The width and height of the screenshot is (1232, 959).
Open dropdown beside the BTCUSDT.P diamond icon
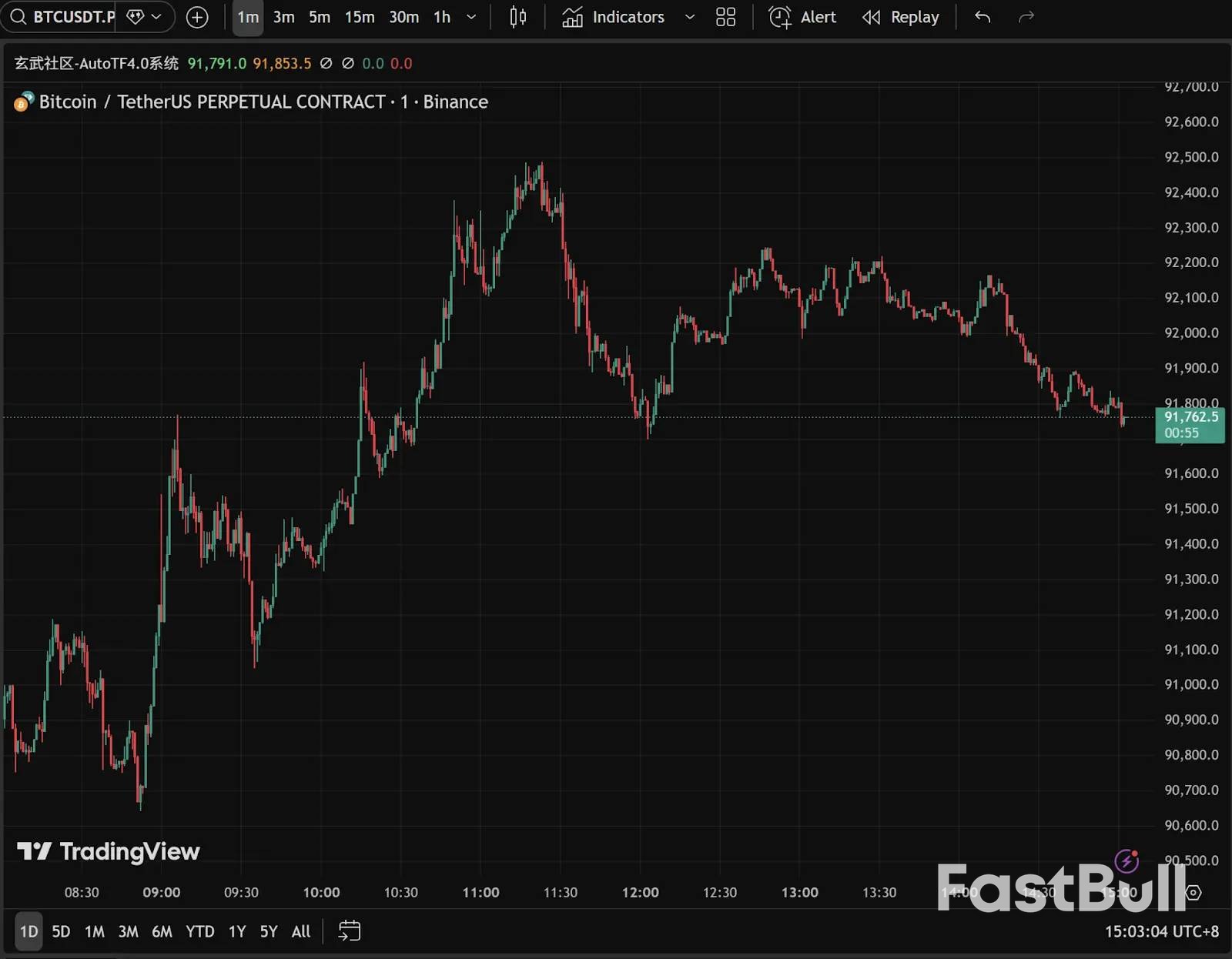pos(156,17)
